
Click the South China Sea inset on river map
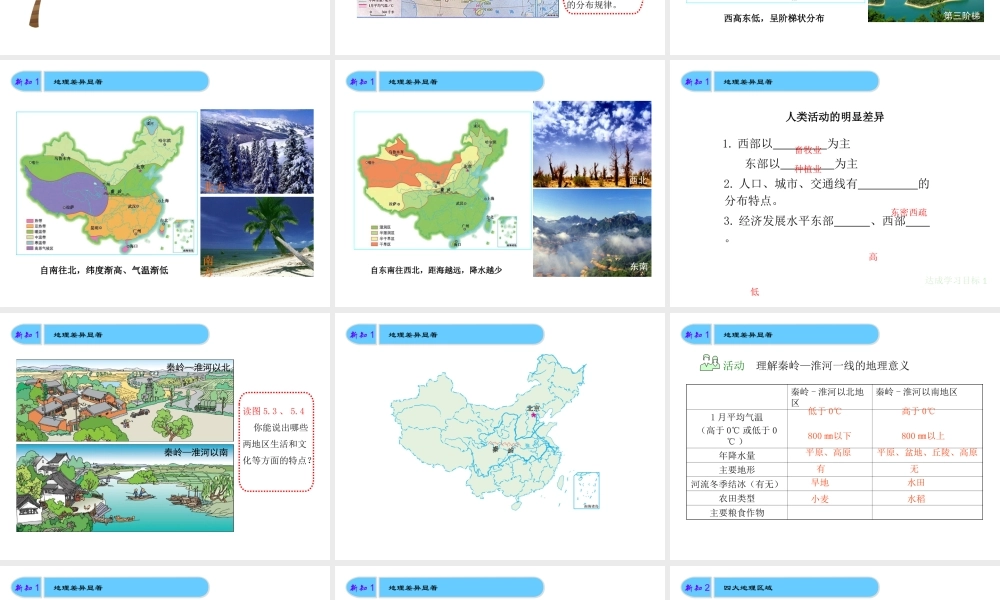tap(586, 490)
